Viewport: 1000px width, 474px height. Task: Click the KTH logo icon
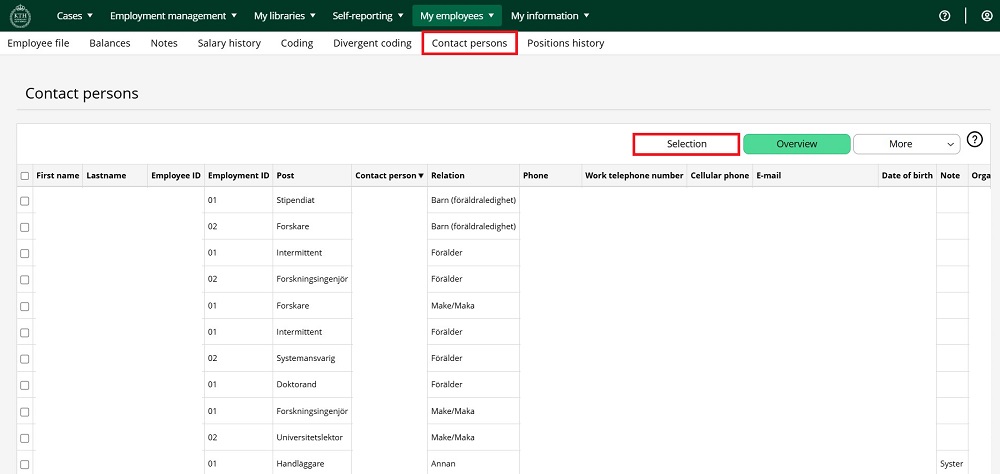tap(19, 16)
